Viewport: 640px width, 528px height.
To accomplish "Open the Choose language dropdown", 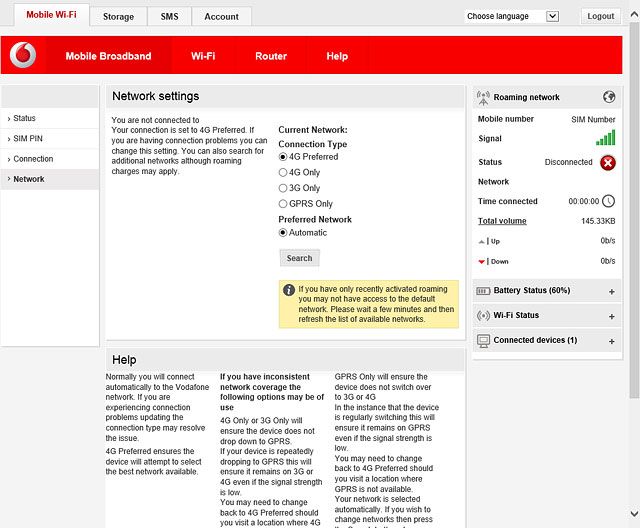I will point(512,16).
